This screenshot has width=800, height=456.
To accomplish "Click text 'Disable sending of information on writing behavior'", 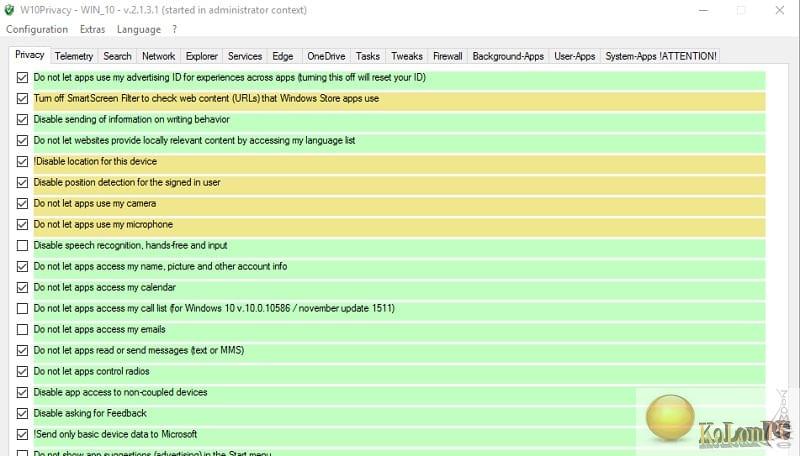I will (132, 119).
